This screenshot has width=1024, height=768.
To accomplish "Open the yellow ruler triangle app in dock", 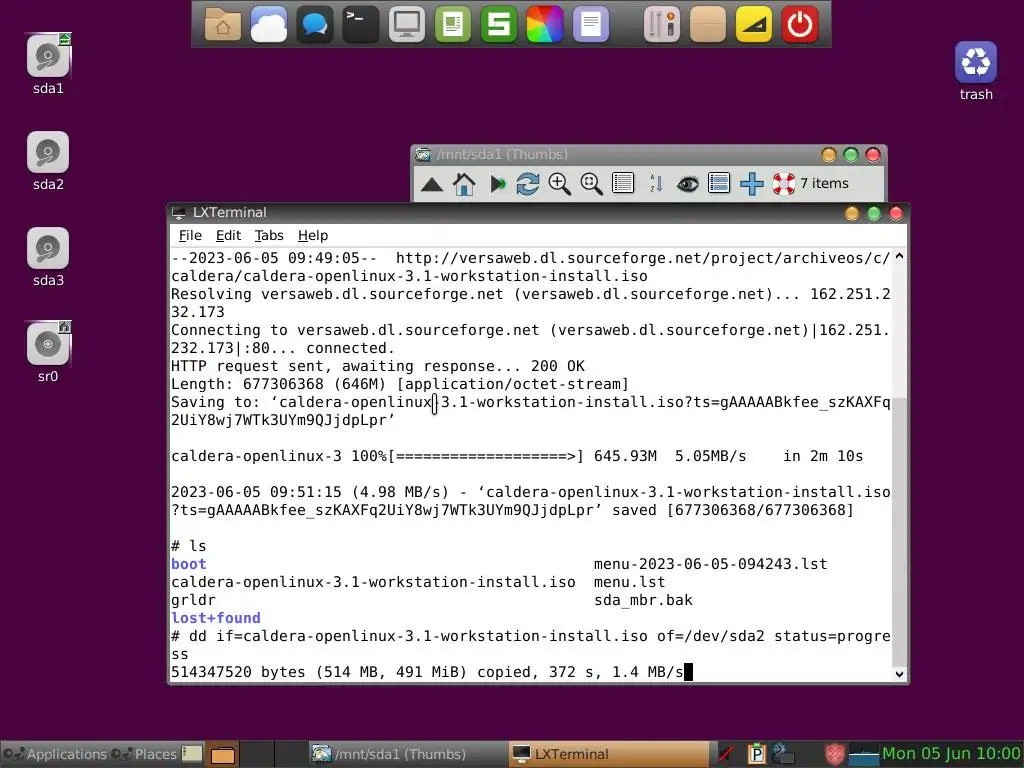I will [754, 25].
